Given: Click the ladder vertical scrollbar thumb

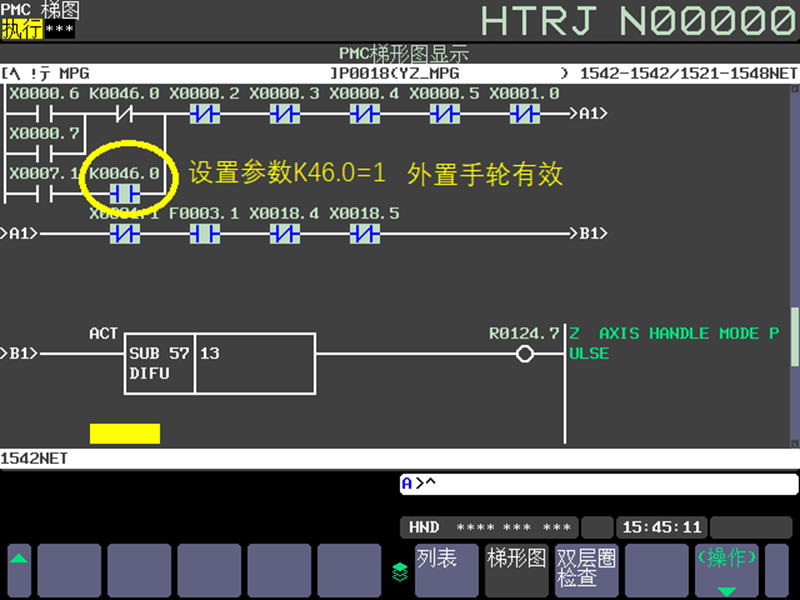Looking at the screenshot, I should tap(795, 336).
